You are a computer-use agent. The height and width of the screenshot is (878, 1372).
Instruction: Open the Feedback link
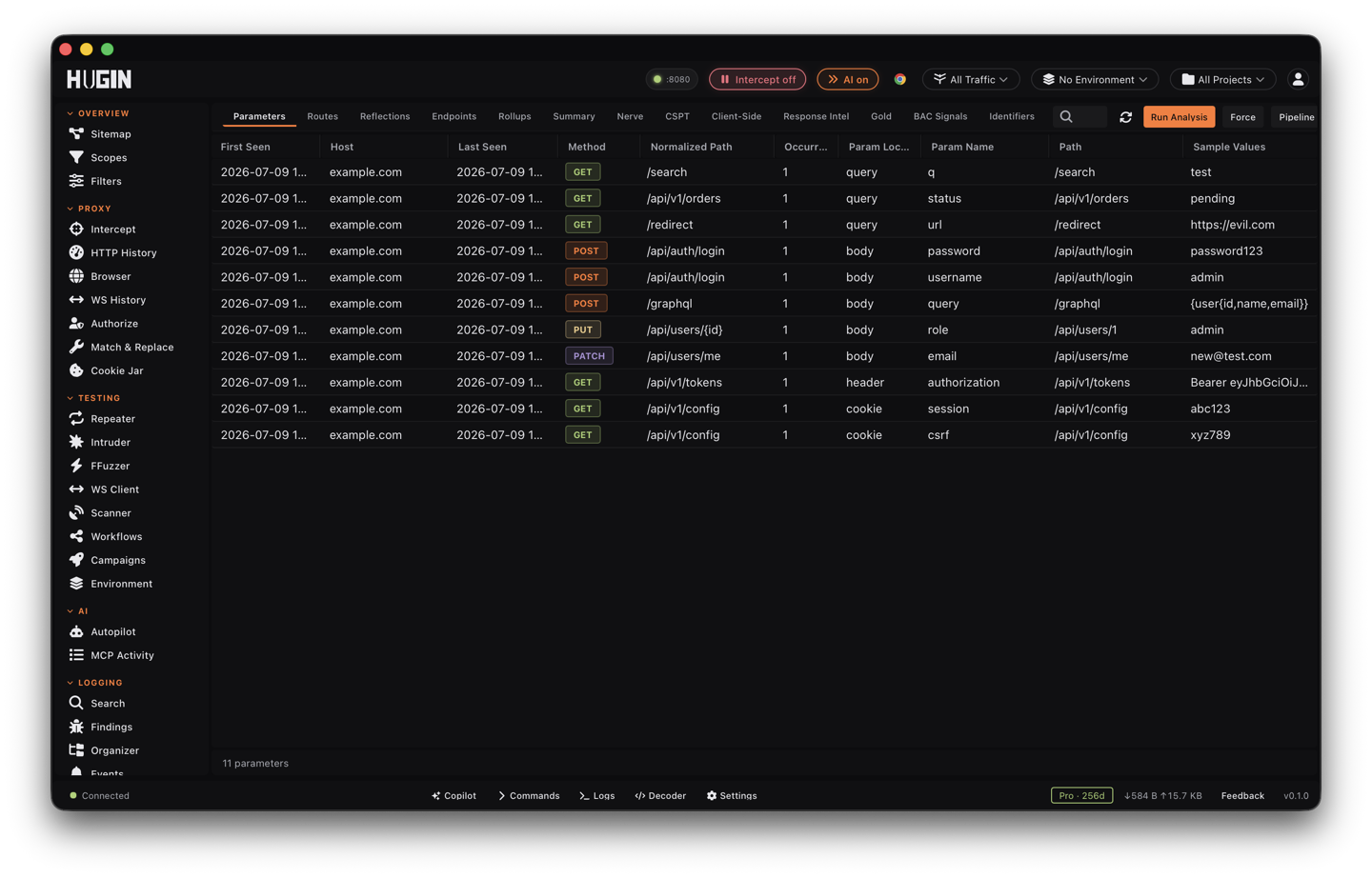pos(1242,795)
